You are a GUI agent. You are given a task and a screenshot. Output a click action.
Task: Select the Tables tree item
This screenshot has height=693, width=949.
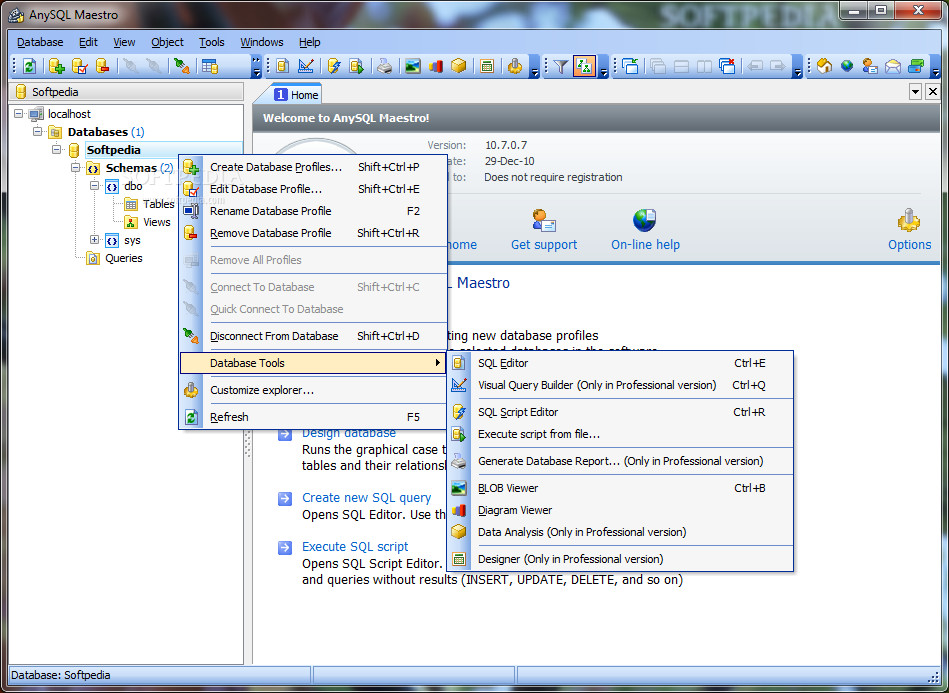pyautogui.click(x=159, y=204)
